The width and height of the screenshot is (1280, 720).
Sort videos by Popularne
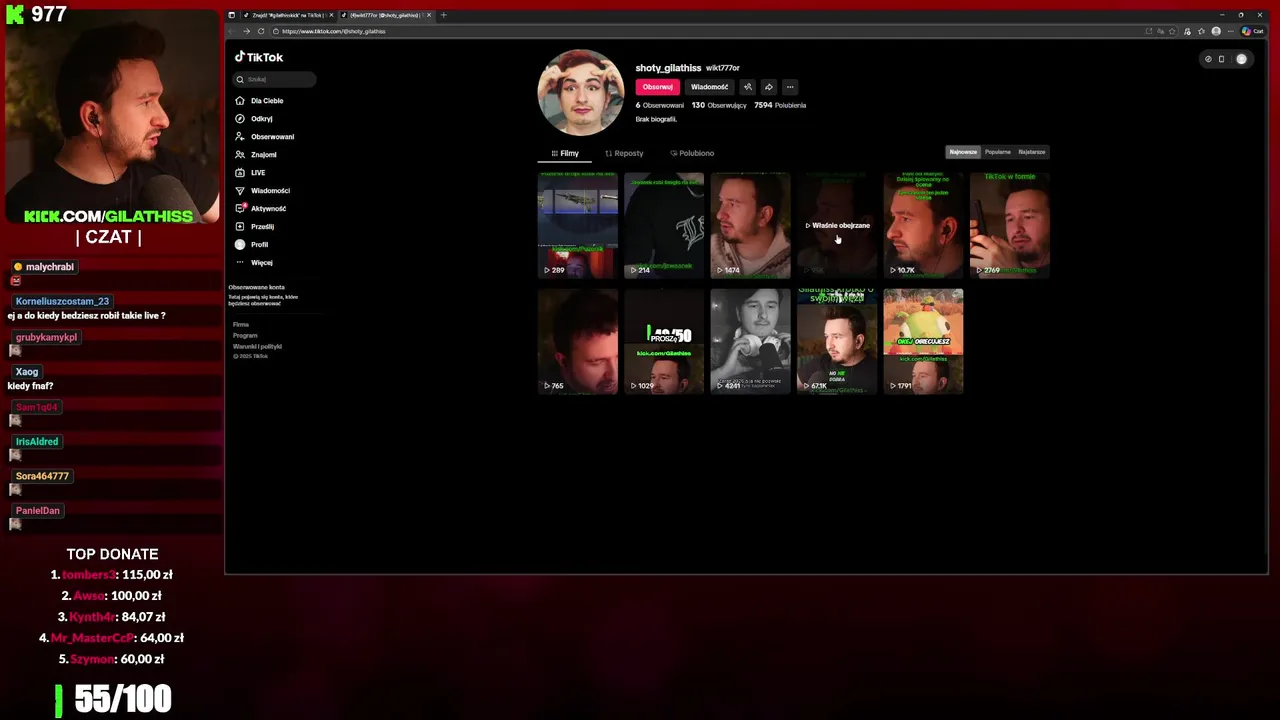[x=997, y=152]
